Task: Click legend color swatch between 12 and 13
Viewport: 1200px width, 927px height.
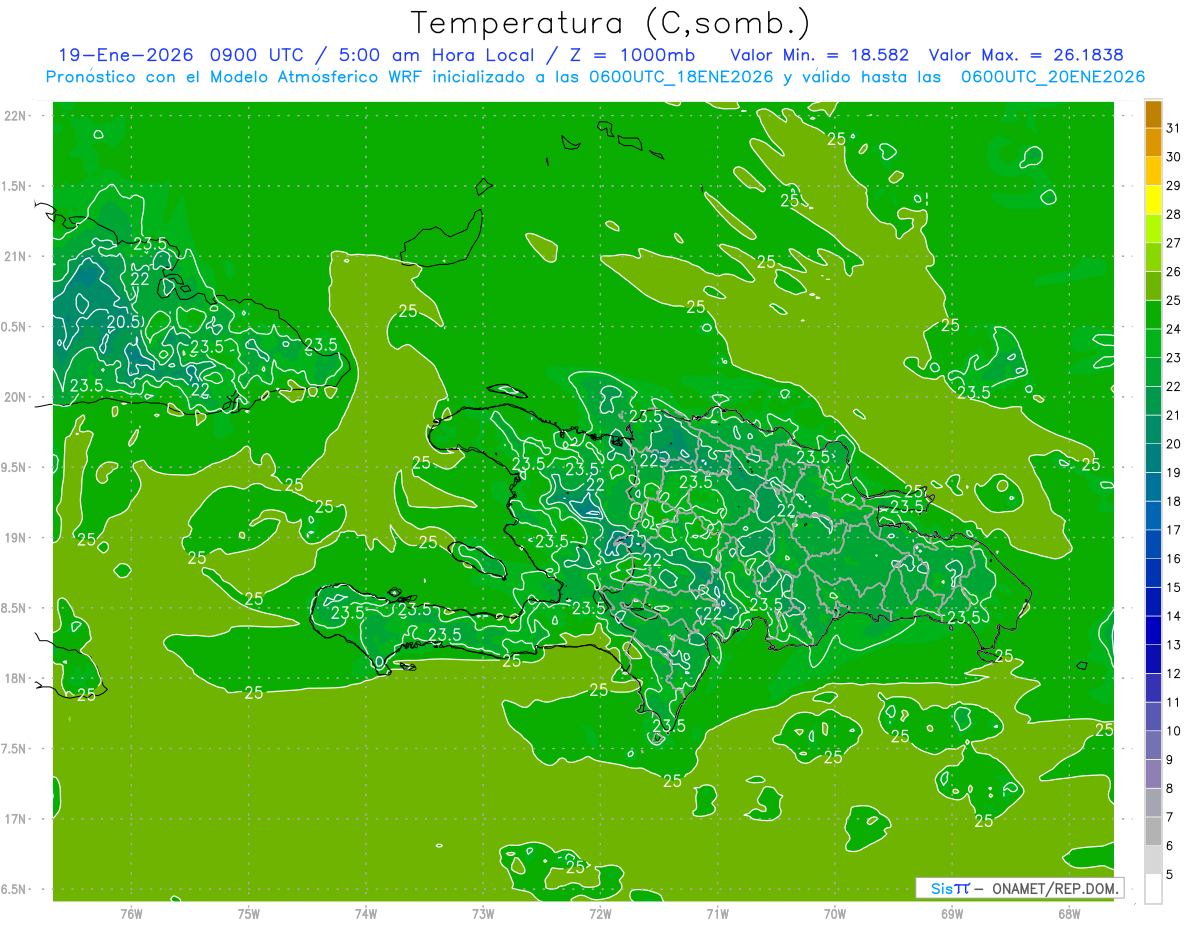Action: pos(1153,659)
